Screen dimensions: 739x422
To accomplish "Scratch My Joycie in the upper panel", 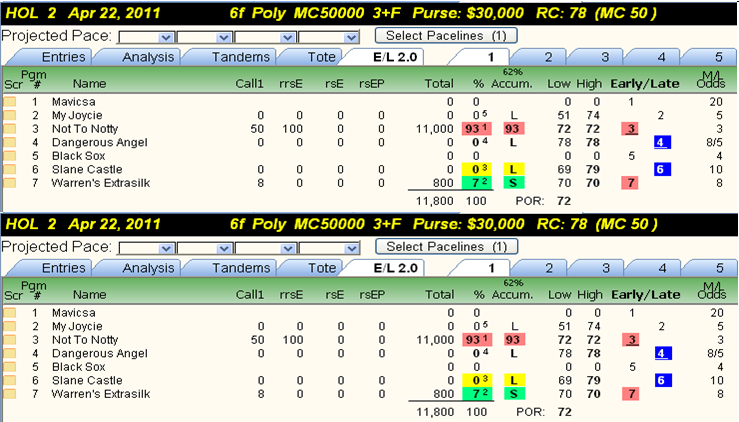I will point(9,116).
